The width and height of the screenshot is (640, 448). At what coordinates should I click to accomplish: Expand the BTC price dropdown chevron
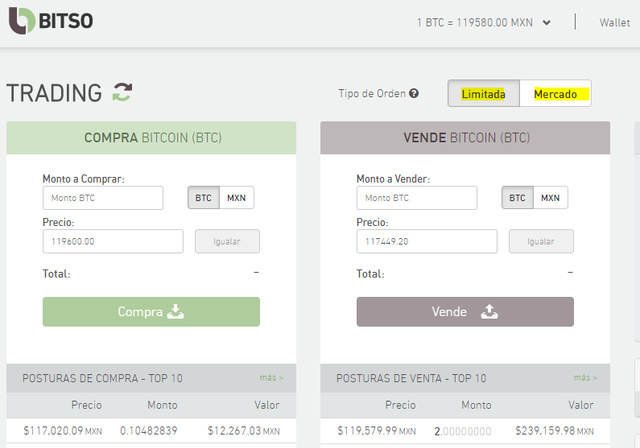tap(547, 23)
